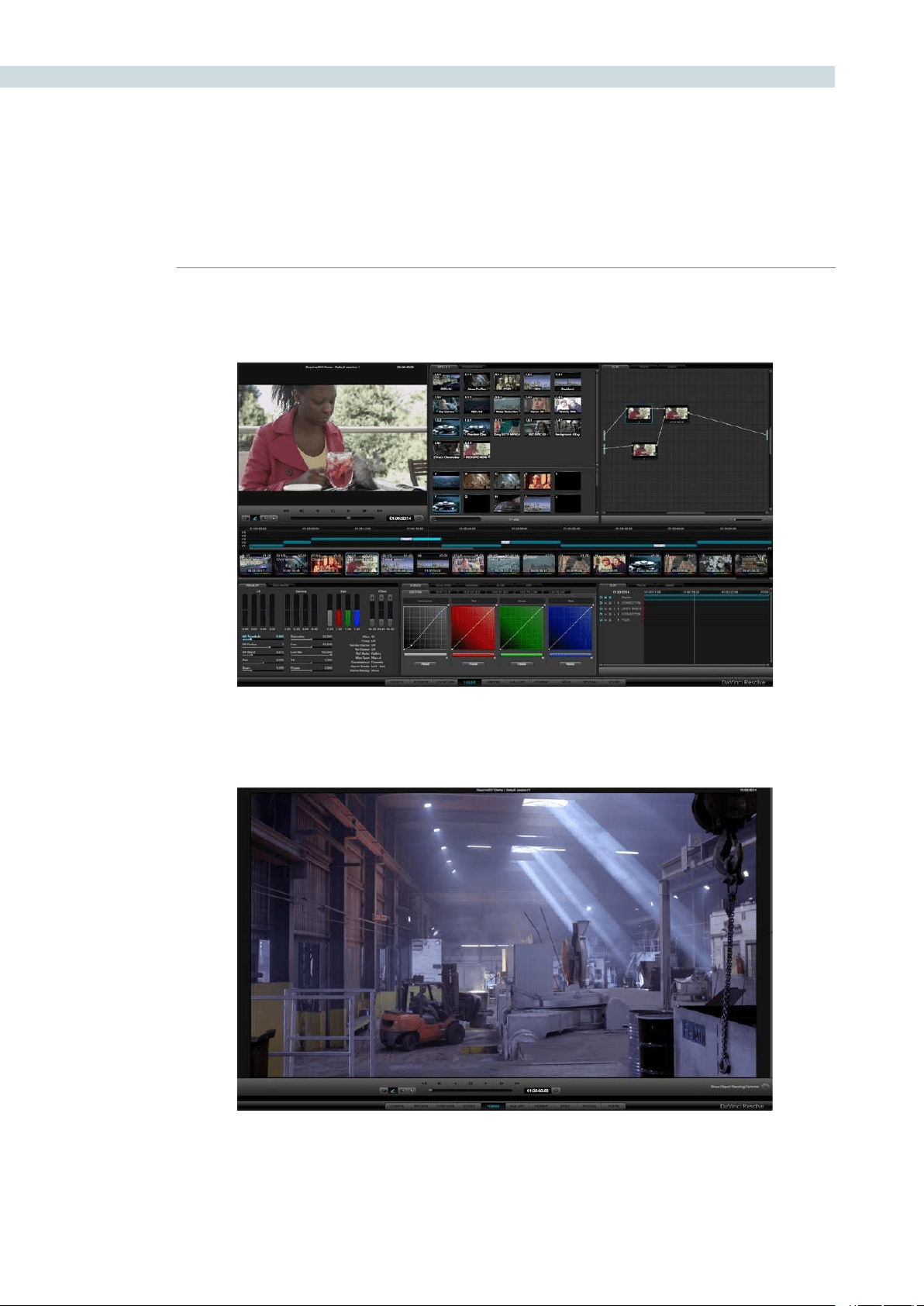This screenshot has width=924, height=1306.
Task: Click play forward in the lower full-screen viewer transport
Action: click(487, 1083)
